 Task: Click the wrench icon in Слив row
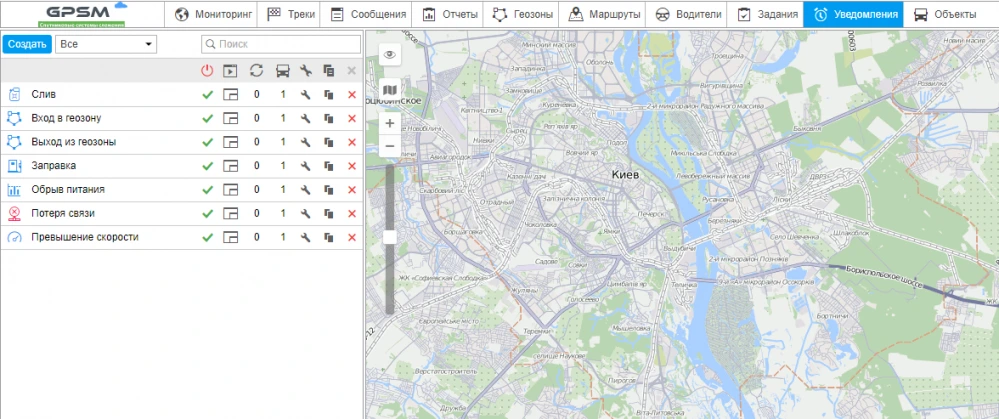pos(307,94)
